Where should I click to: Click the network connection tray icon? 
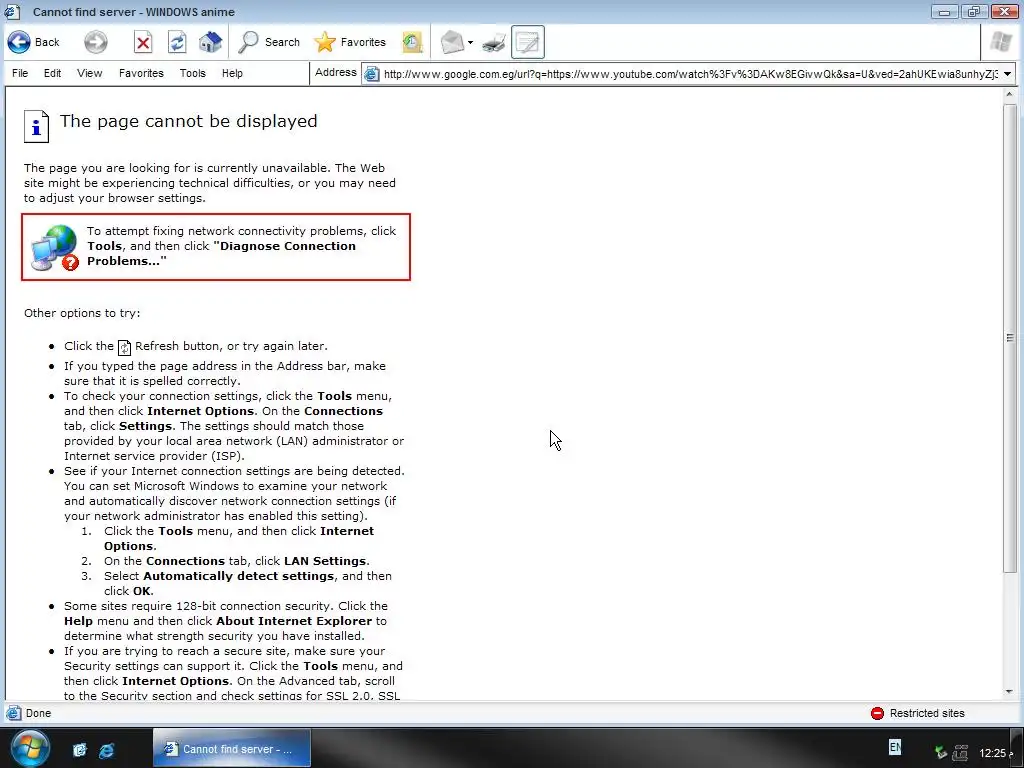point(960,752)
